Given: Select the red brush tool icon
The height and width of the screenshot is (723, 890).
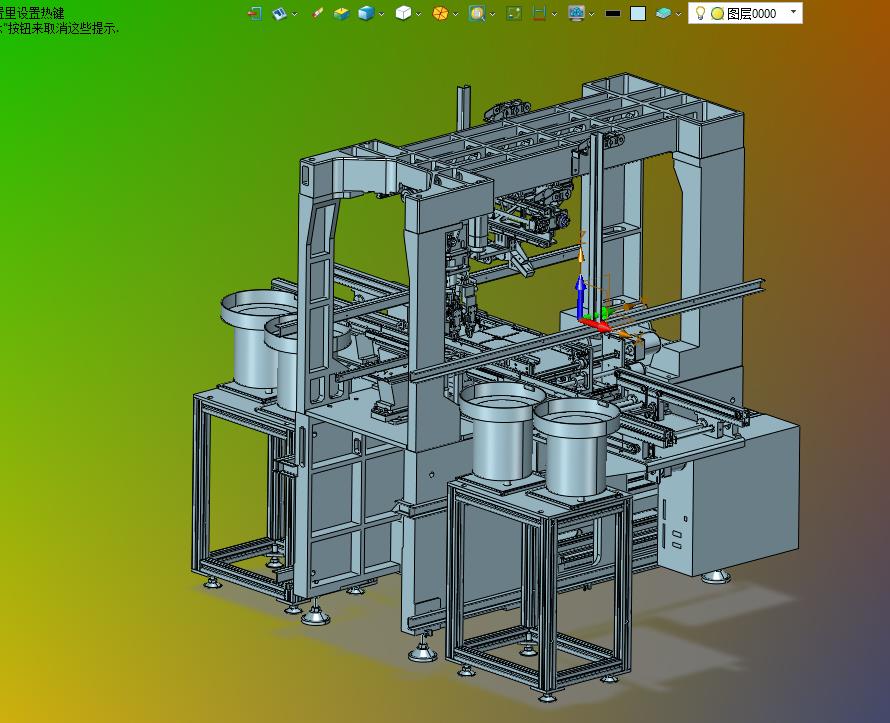Looking at the screenshot, I should [x=318, y=13].
